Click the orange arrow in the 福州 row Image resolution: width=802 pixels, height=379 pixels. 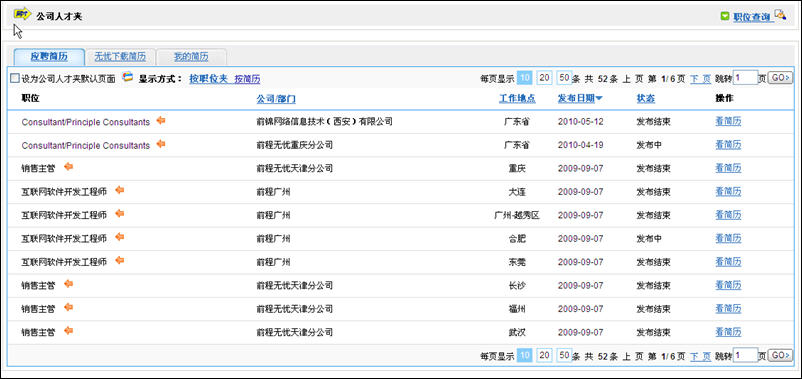click(x=69, y=307)
